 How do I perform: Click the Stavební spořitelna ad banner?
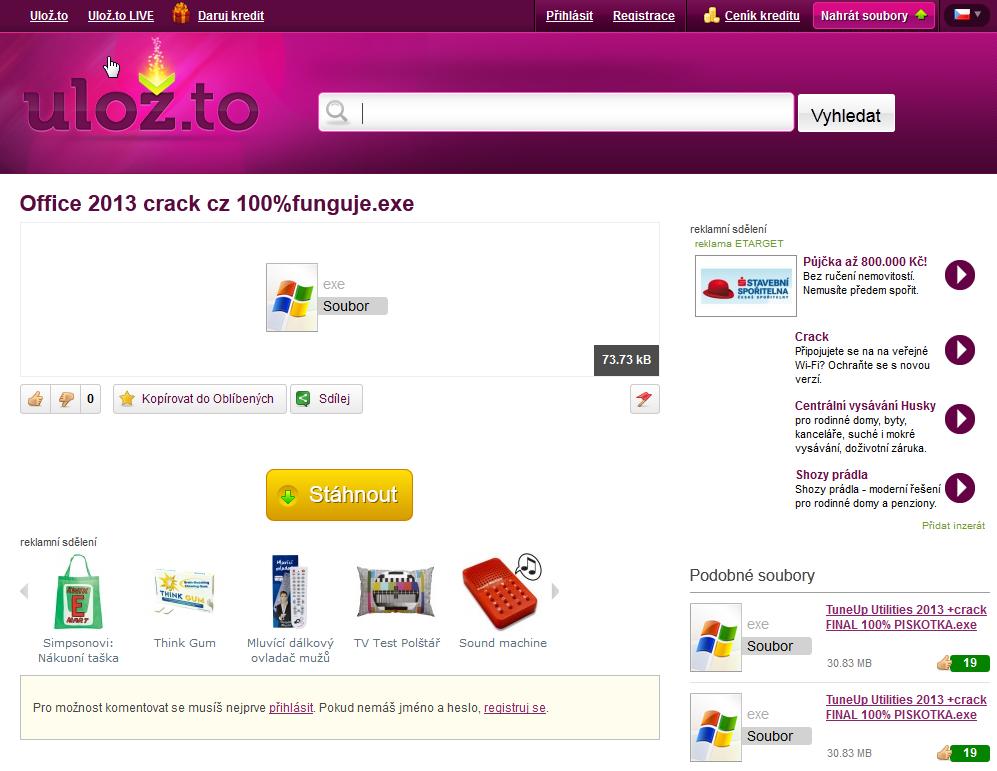pos(745,286)
